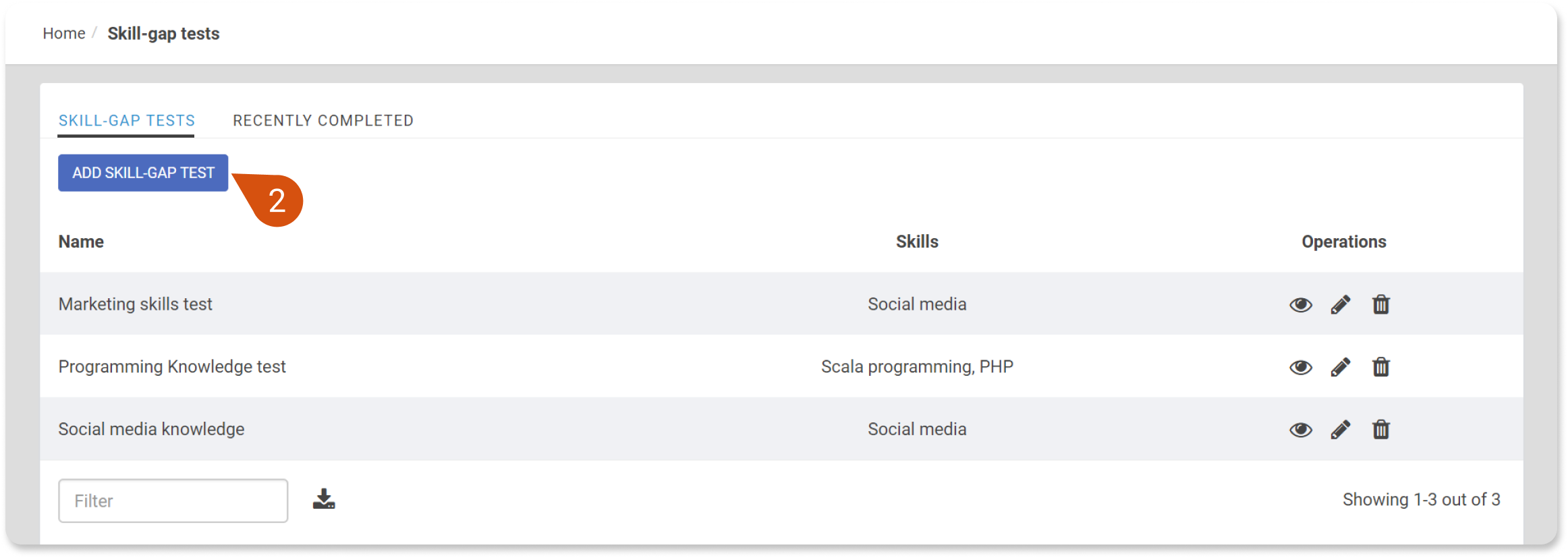View the Social media knowledge test
The image size is (1568, 558).
(x=1300, y=430)
